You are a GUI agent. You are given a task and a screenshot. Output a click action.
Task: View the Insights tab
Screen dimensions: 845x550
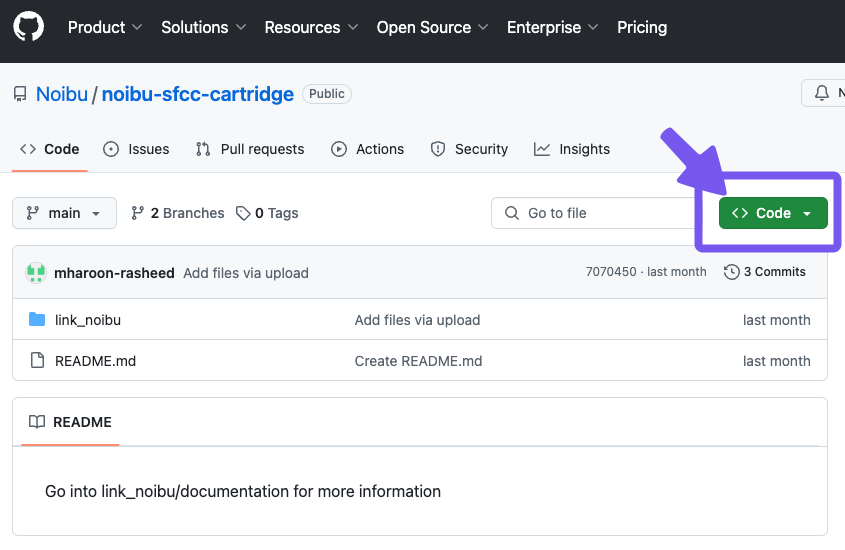[572, 149]
